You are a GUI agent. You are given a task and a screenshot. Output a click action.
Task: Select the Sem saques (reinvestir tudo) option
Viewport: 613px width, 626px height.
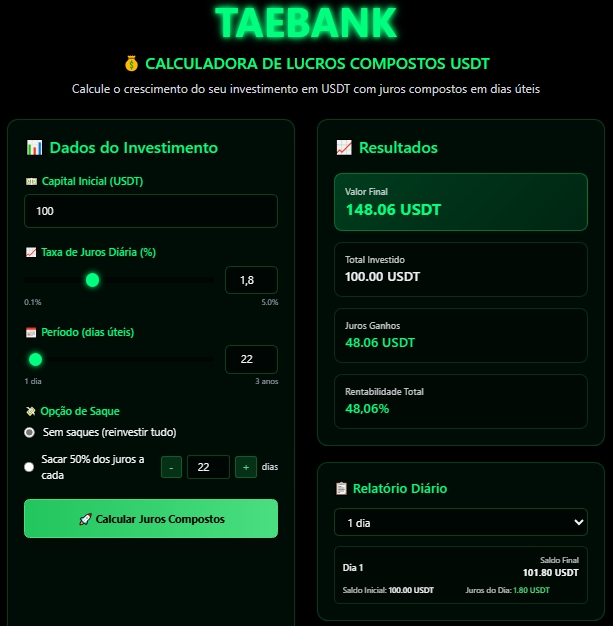point(30,432)
